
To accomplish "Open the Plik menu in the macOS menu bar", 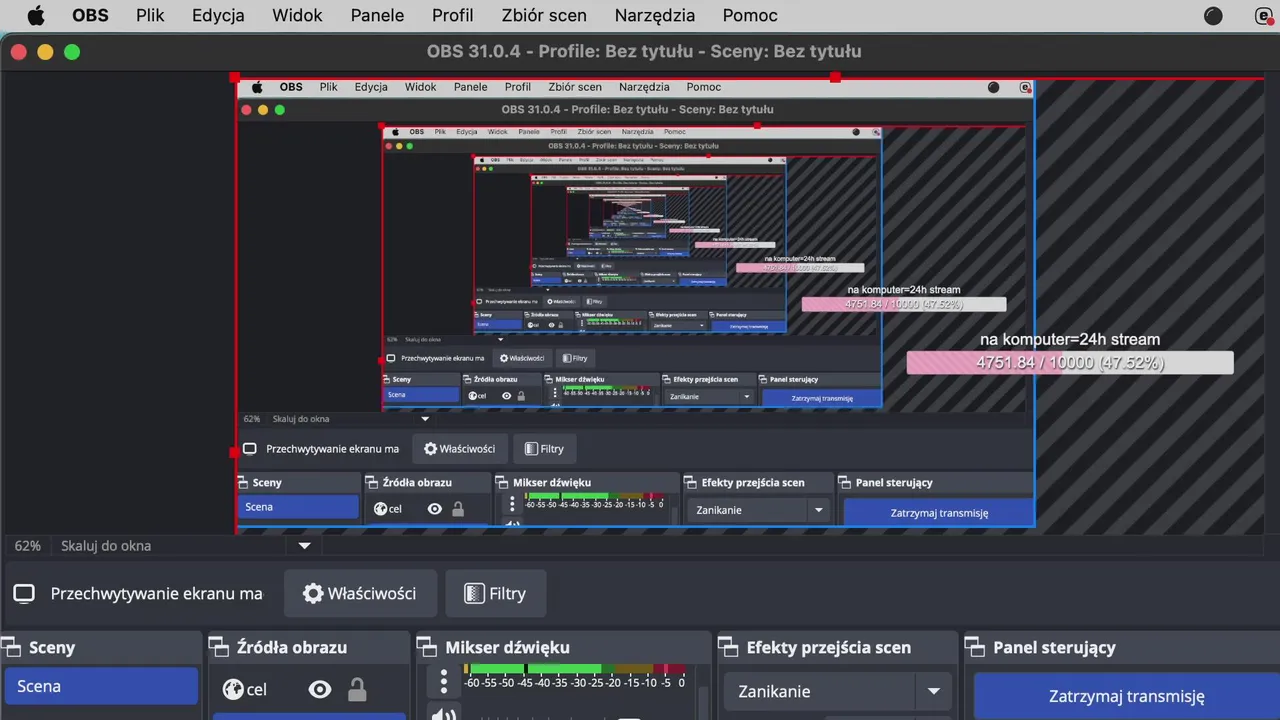I will [x=150, y=15].
